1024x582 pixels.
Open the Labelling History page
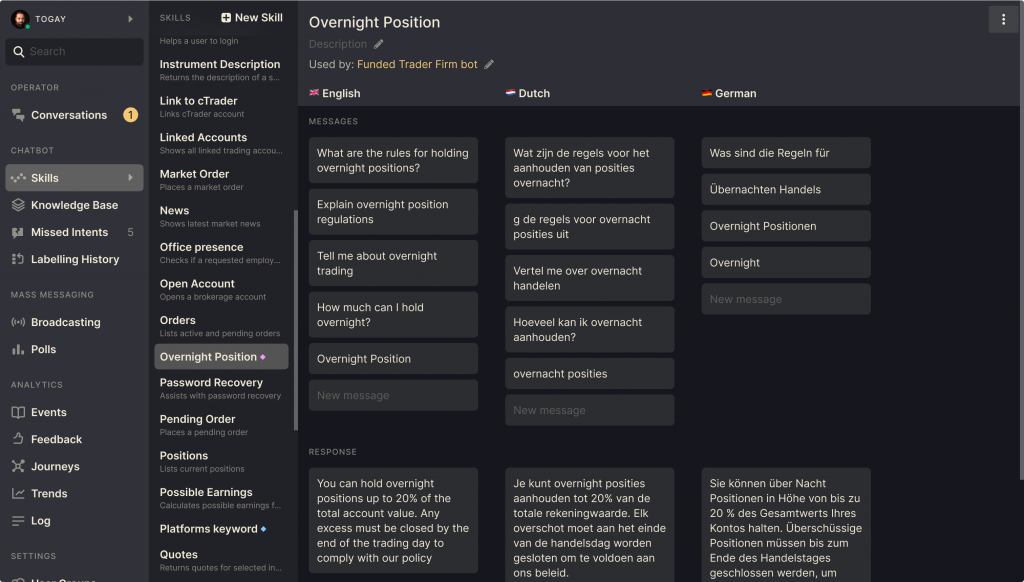click(75, 259)
